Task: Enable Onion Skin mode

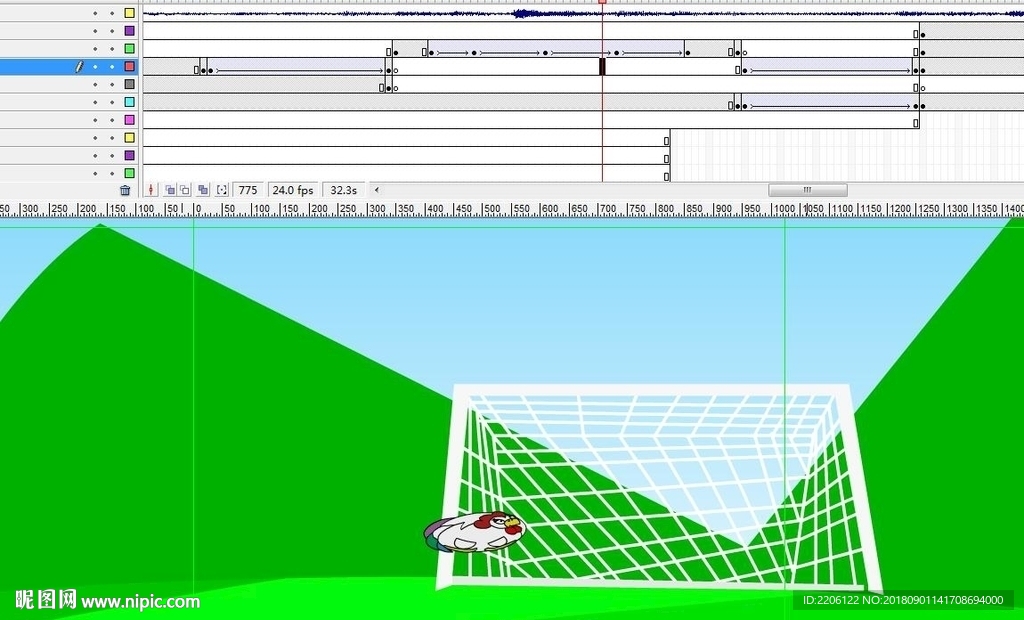Action: click(x=170, y=190)
